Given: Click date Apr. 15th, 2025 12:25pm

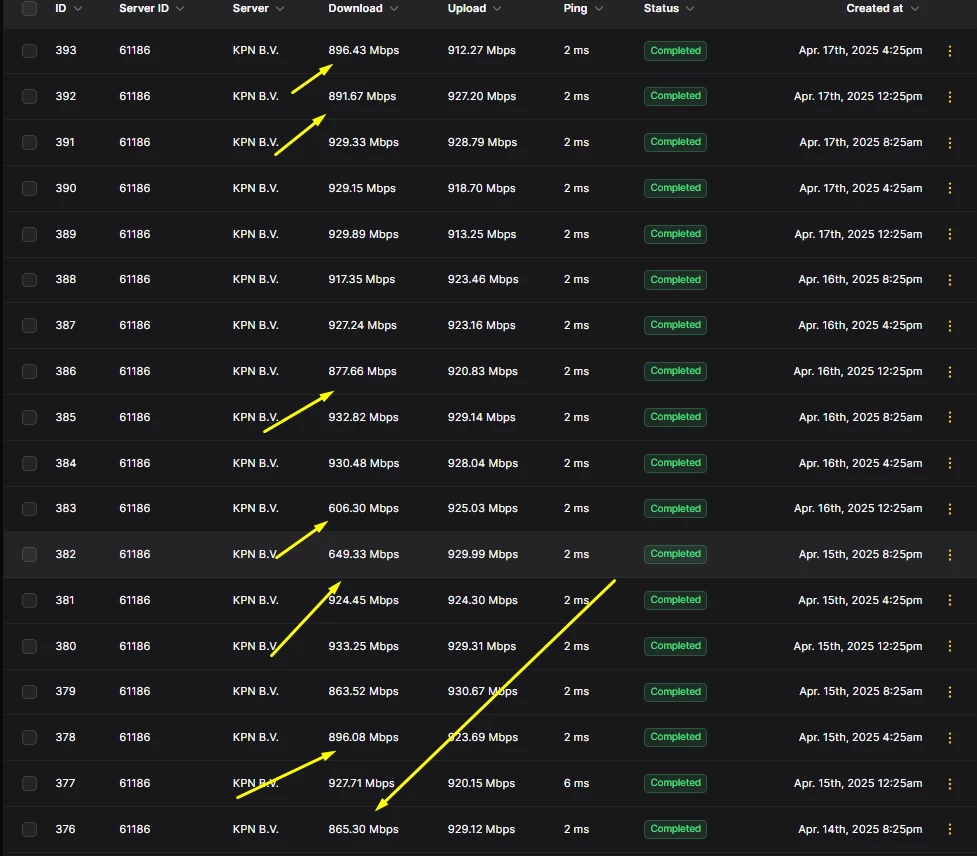Looking at the screenshot, I should pyautogui.click(x=858, y=646).
